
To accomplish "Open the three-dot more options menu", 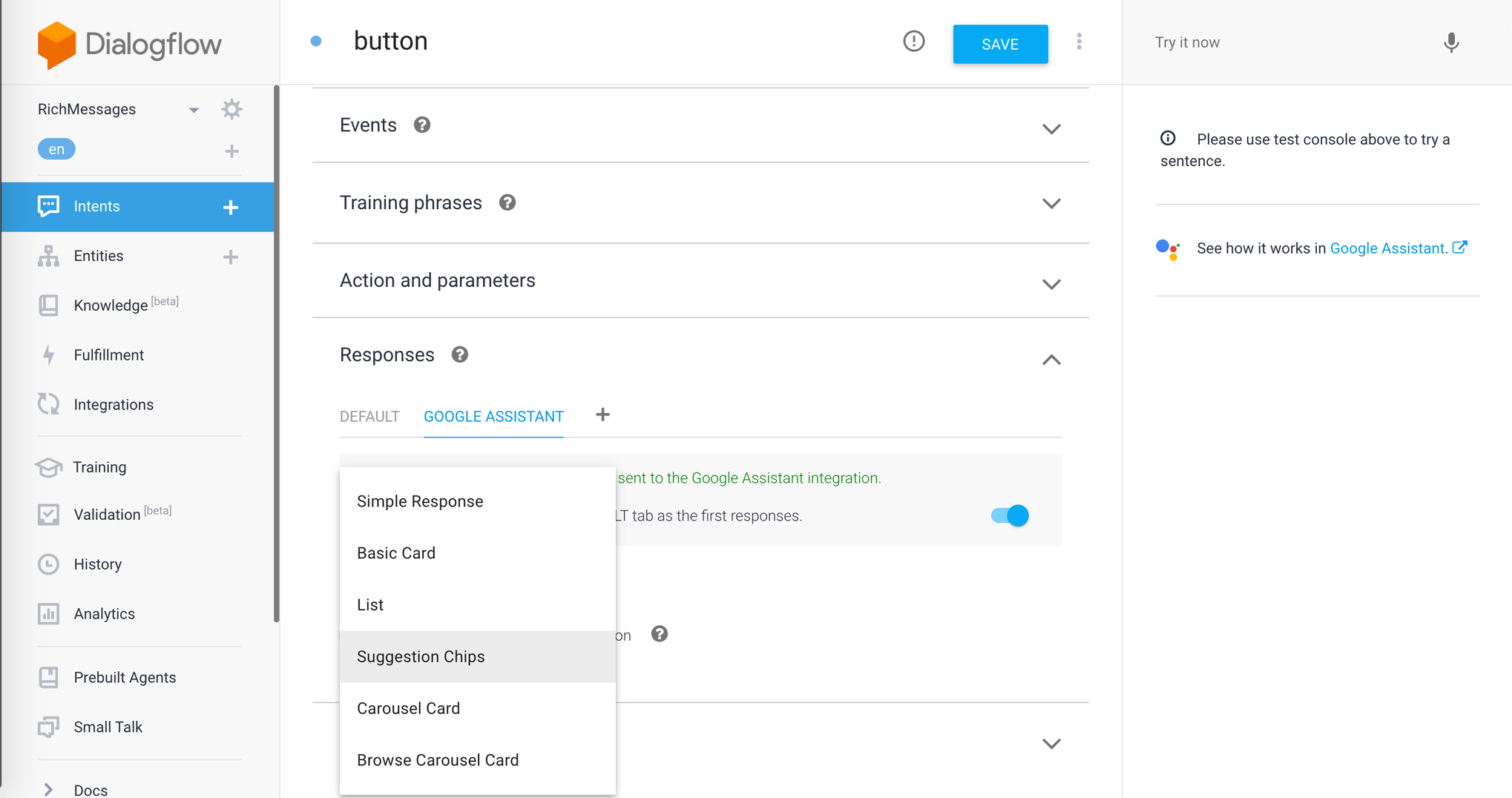I will [1079, 42].
